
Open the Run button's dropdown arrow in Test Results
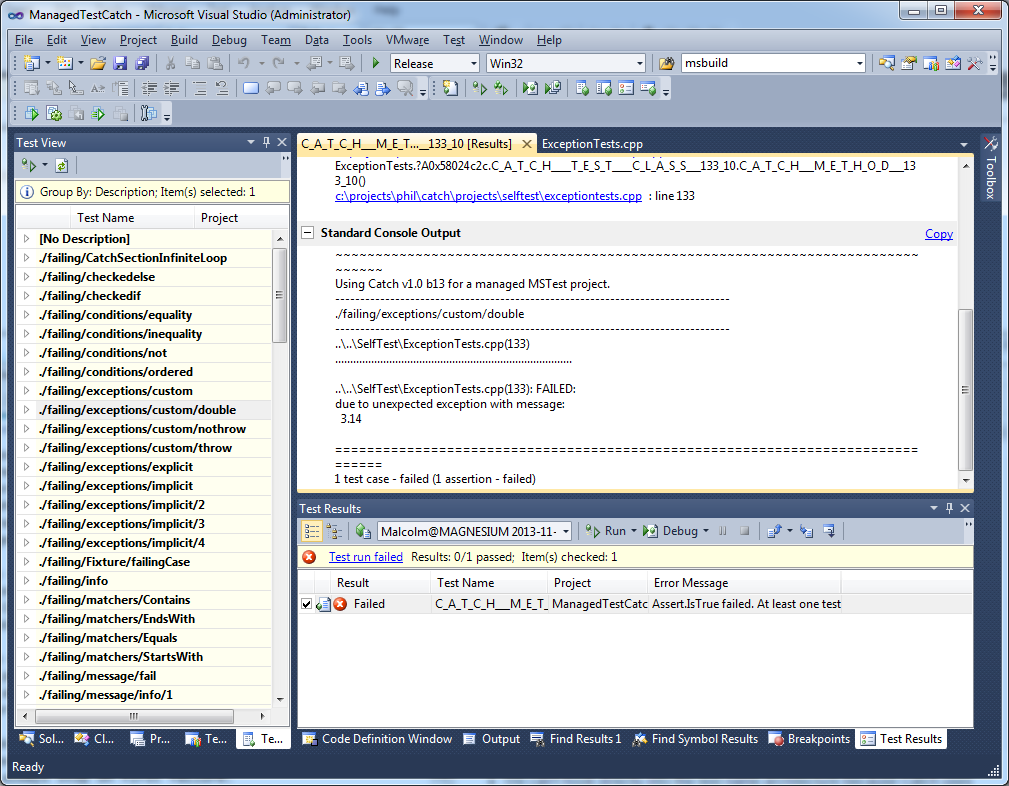coord(633,531)
